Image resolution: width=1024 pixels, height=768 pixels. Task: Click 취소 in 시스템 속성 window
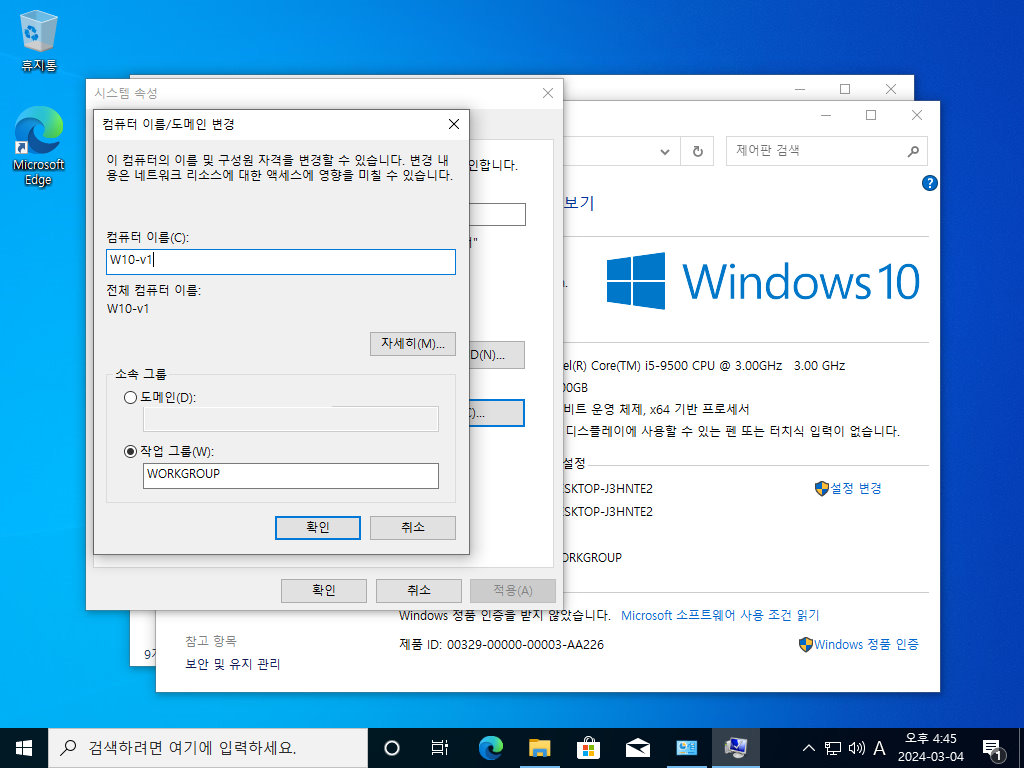pyautogui.click(x=419, y=591)
